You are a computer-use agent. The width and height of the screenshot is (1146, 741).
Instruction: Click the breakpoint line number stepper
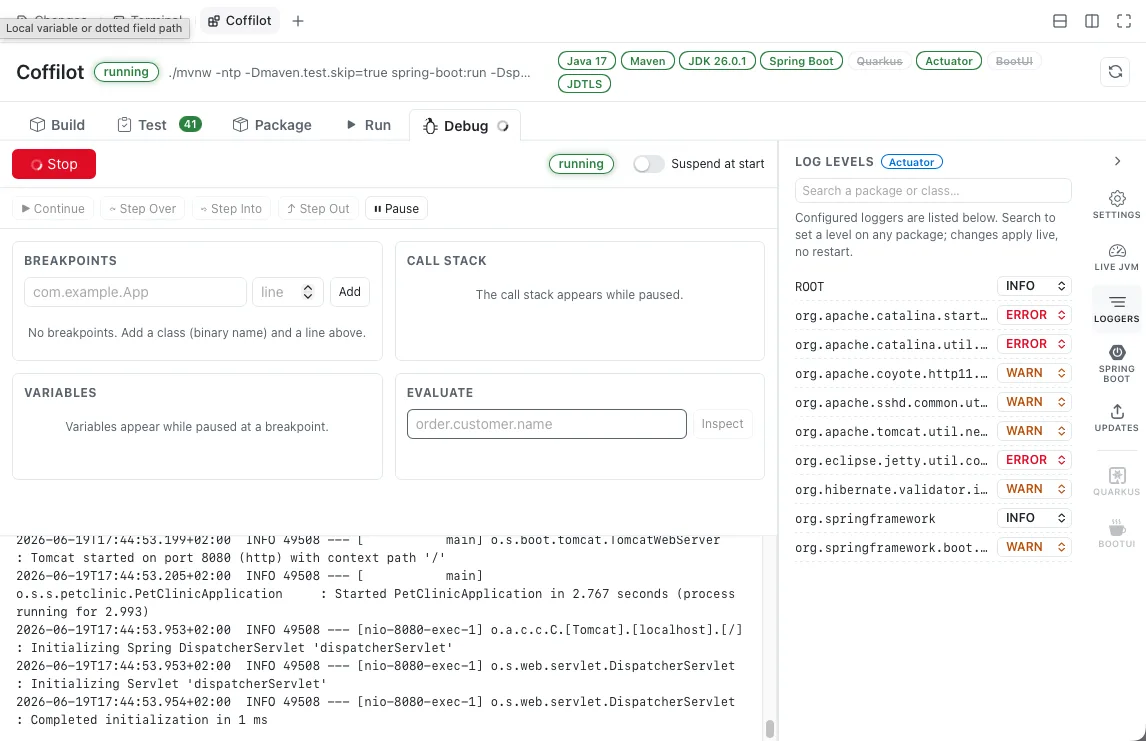coord(308,292)
